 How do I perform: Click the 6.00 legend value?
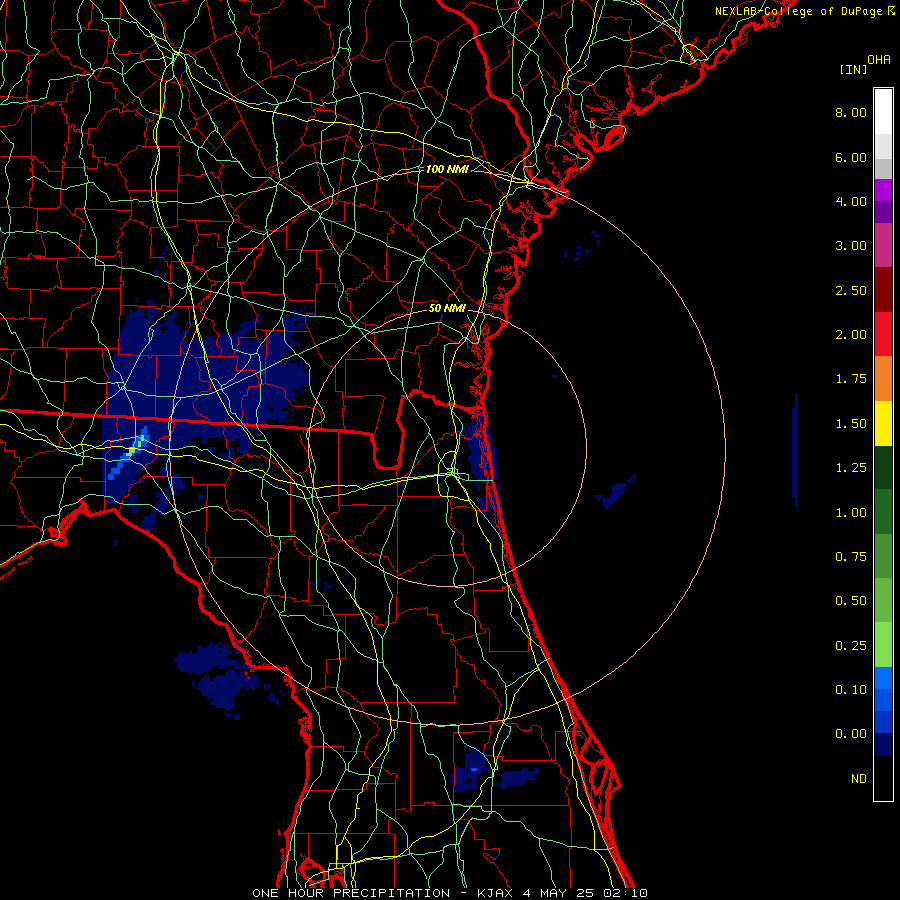851,157
